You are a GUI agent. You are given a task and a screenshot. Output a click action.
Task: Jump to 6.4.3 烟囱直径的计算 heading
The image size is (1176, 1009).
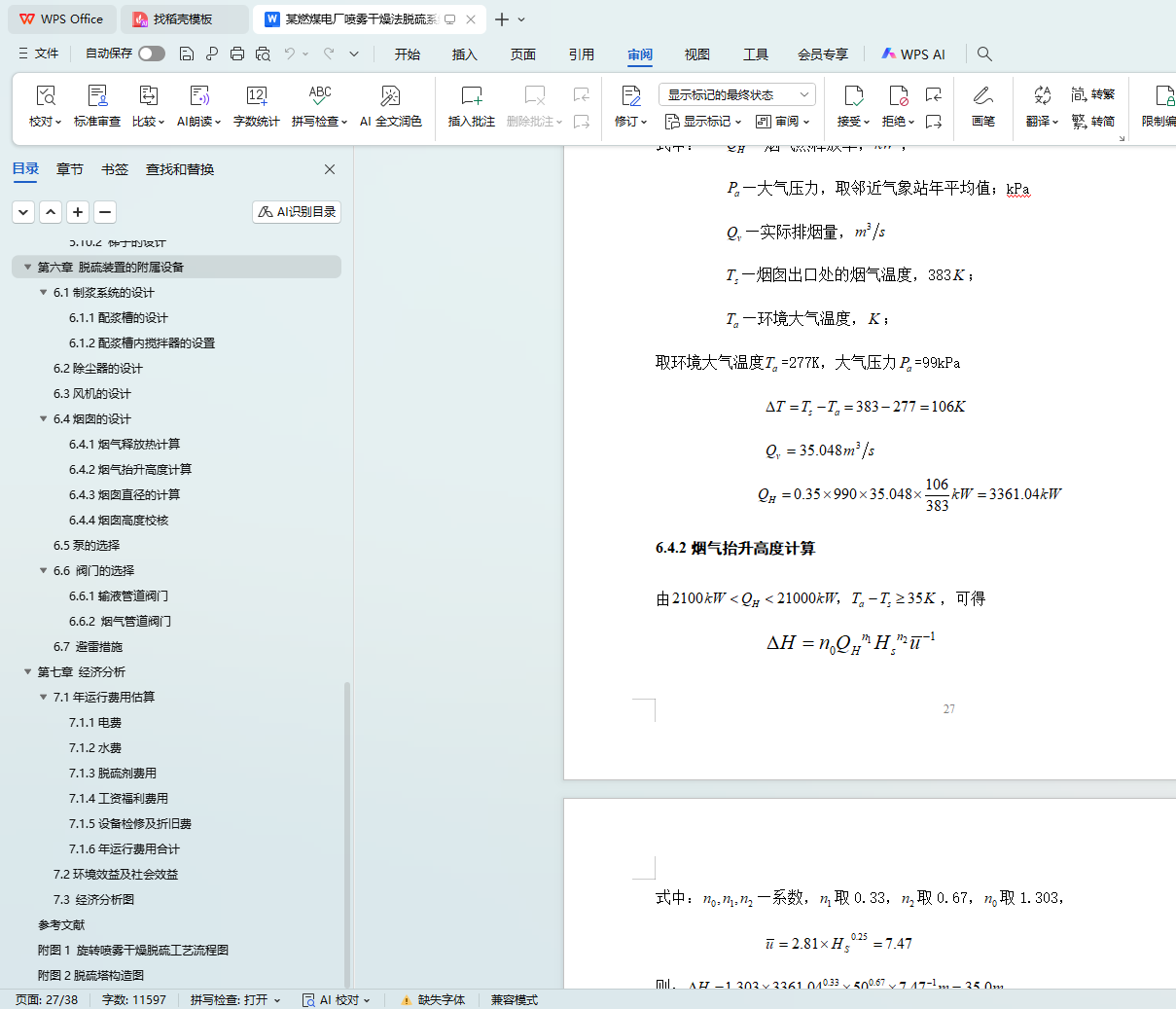[x=125, y=494]
